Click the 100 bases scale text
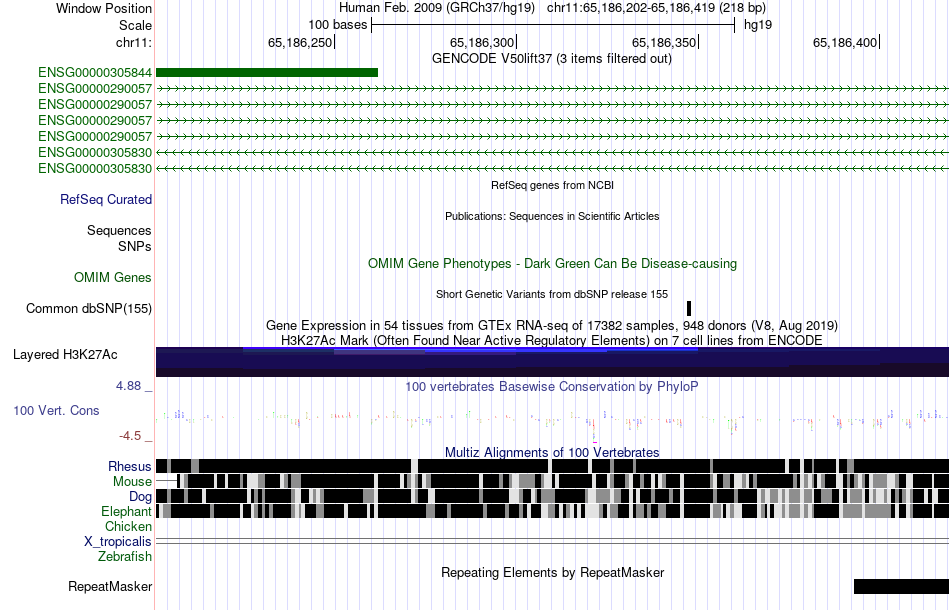The height and width of the screenshot is (610, 950). click(x=337, y=25)
